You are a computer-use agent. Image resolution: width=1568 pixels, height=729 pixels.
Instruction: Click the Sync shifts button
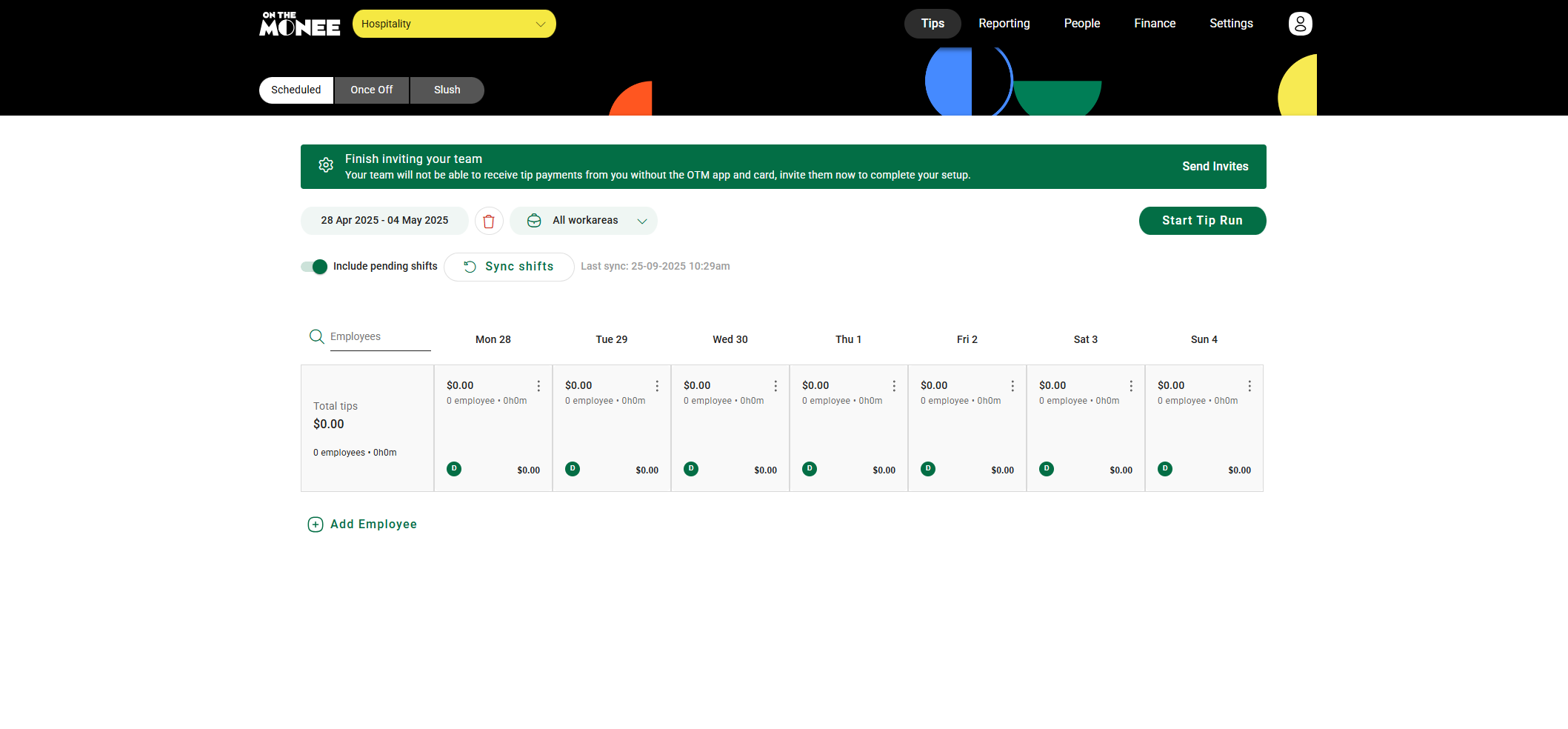509,267
